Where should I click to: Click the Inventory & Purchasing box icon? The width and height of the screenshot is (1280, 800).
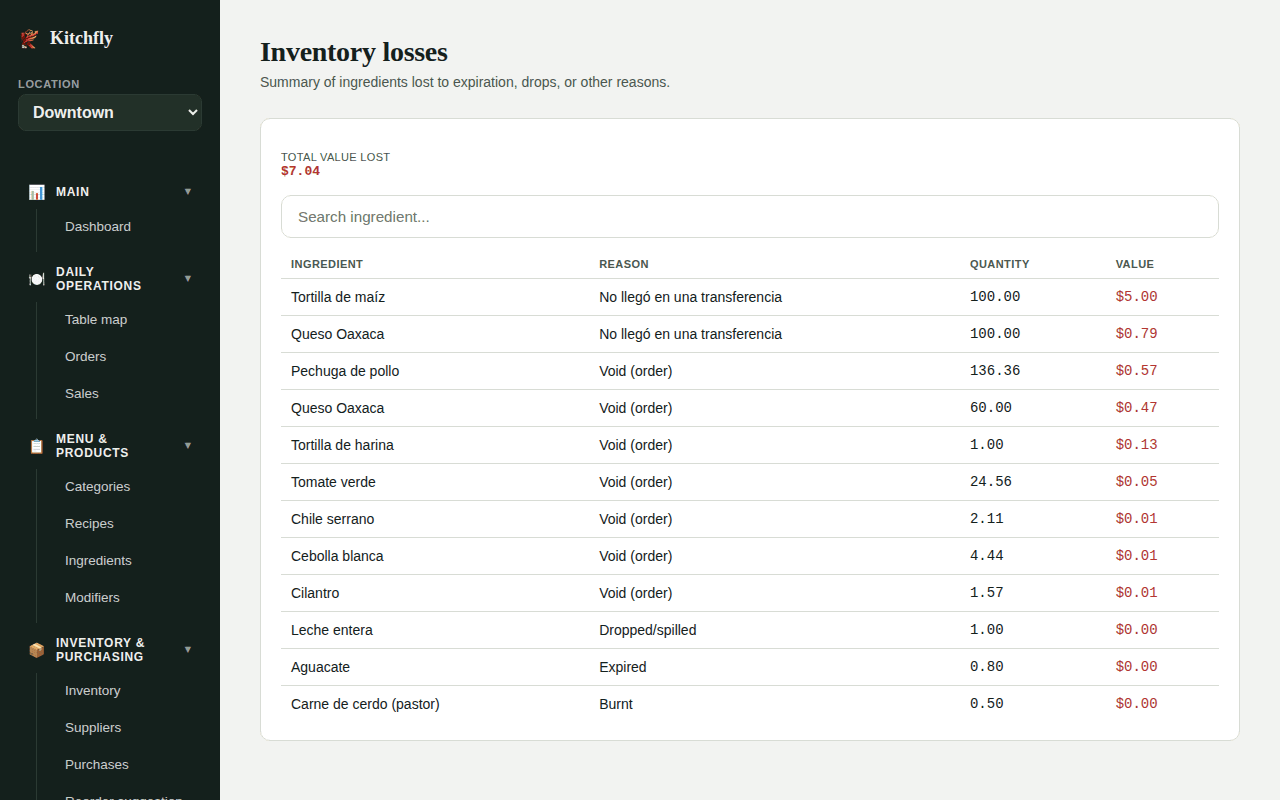37,650
